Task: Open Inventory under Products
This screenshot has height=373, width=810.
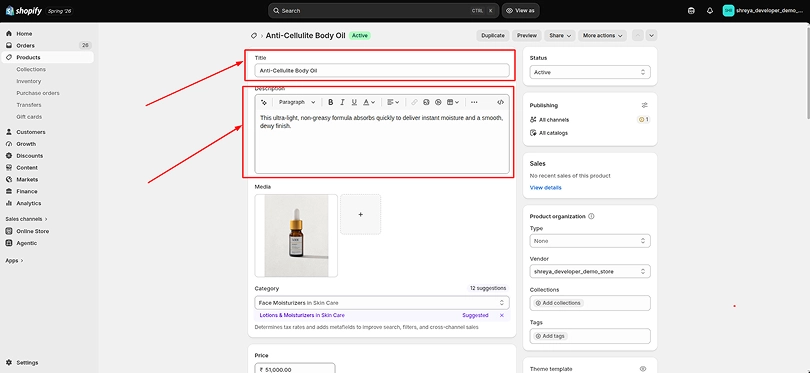Action: [28, 81]
